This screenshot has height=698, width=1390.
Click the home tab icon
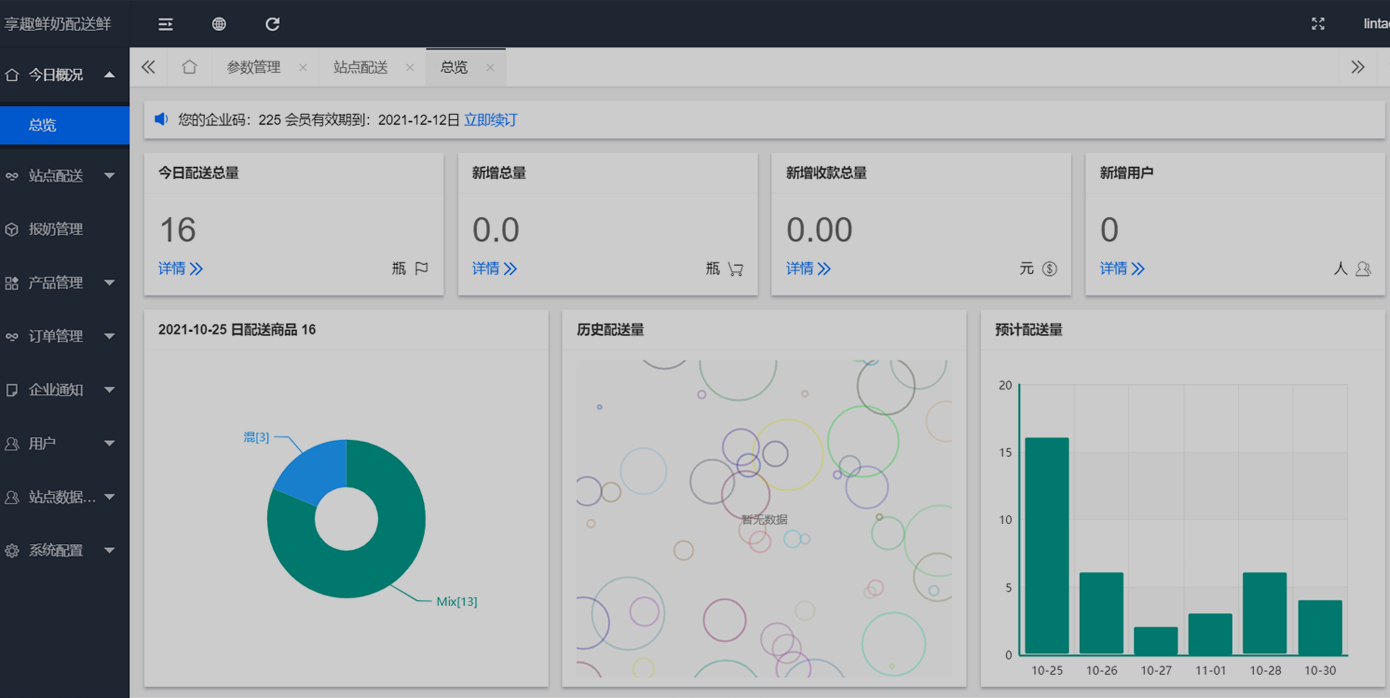(x=189, y=67)
